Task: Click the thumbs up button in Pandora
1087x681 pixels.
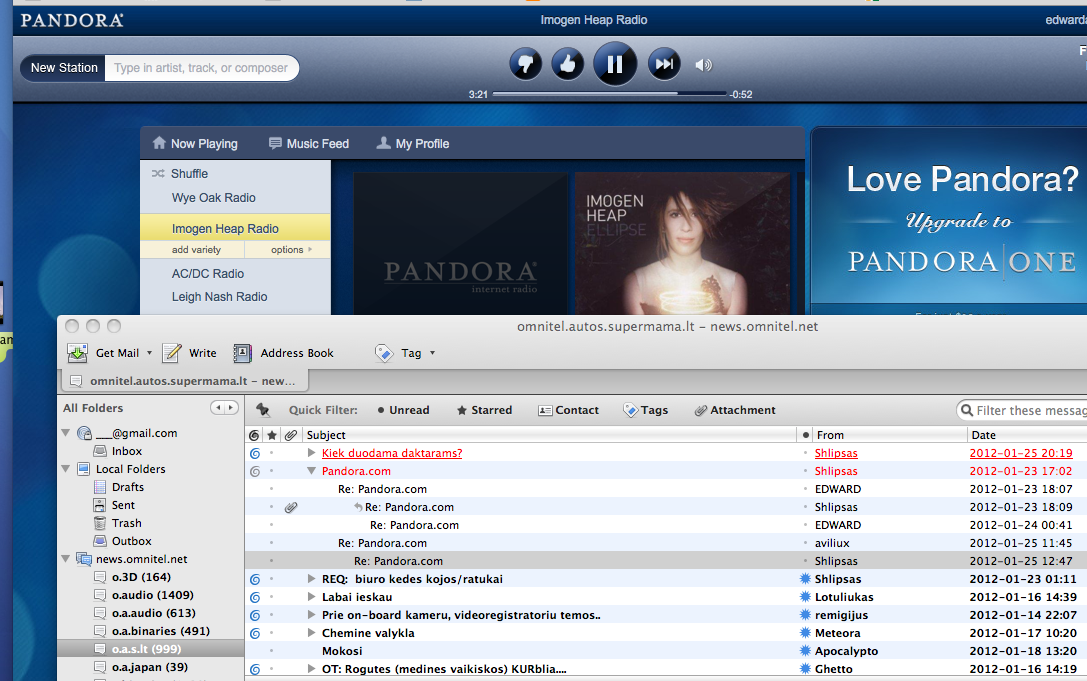Action: point(567,65)
